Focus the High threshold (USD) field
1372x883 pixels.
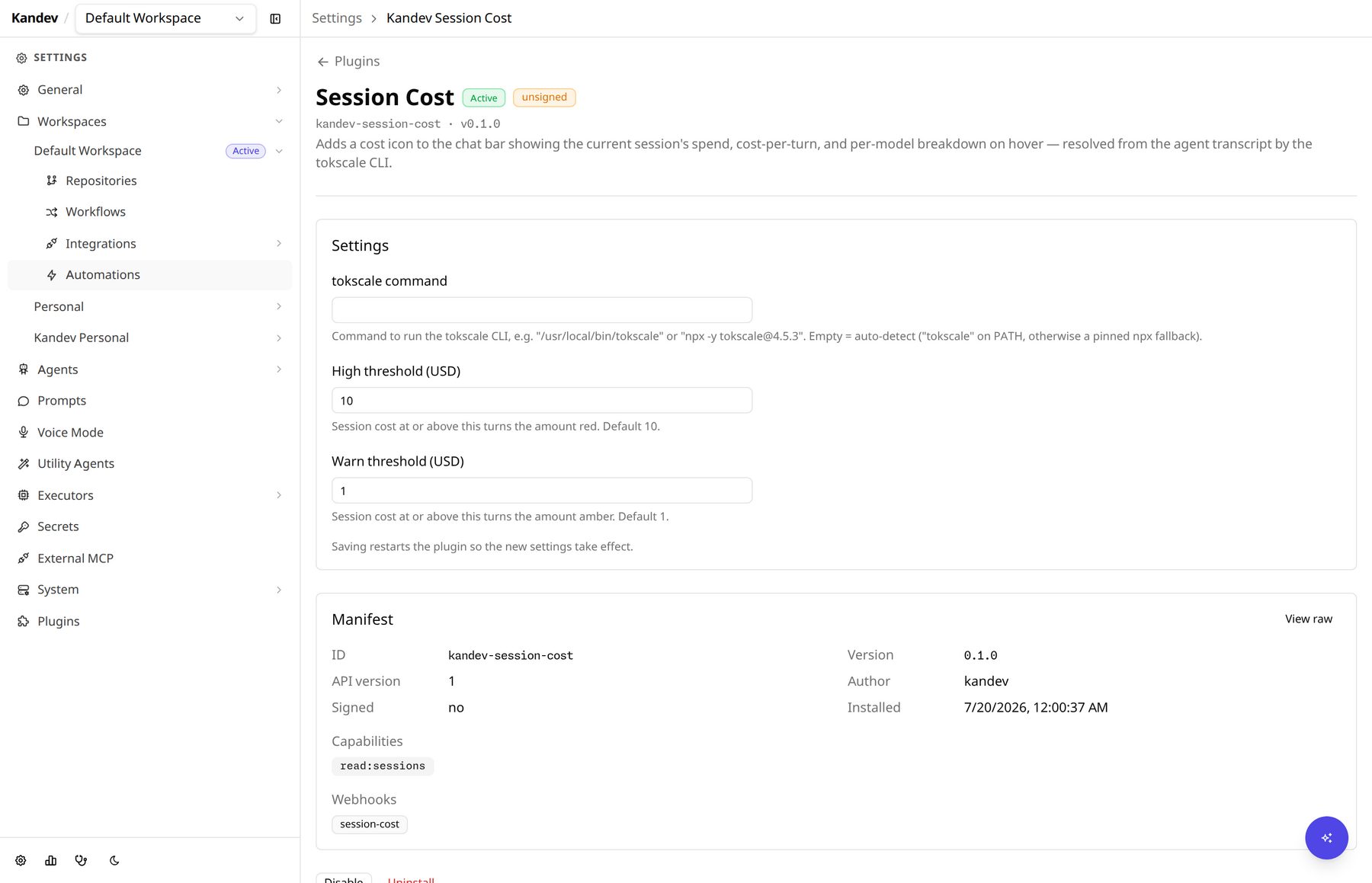click(542, 401)
